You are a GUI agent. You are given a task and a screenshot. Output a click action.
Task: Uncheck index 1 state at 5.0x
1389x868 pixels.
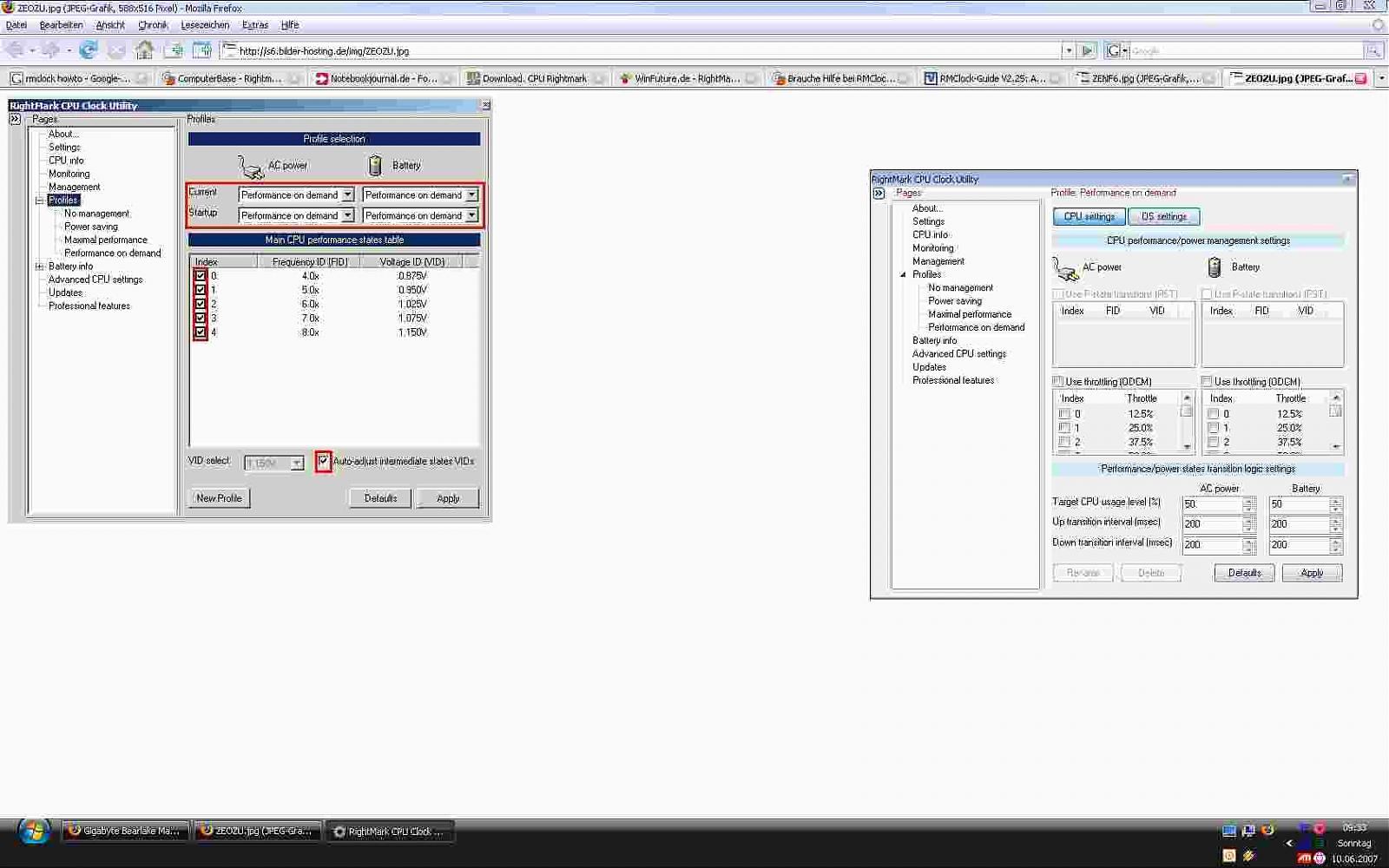click(x=201, y=290)
